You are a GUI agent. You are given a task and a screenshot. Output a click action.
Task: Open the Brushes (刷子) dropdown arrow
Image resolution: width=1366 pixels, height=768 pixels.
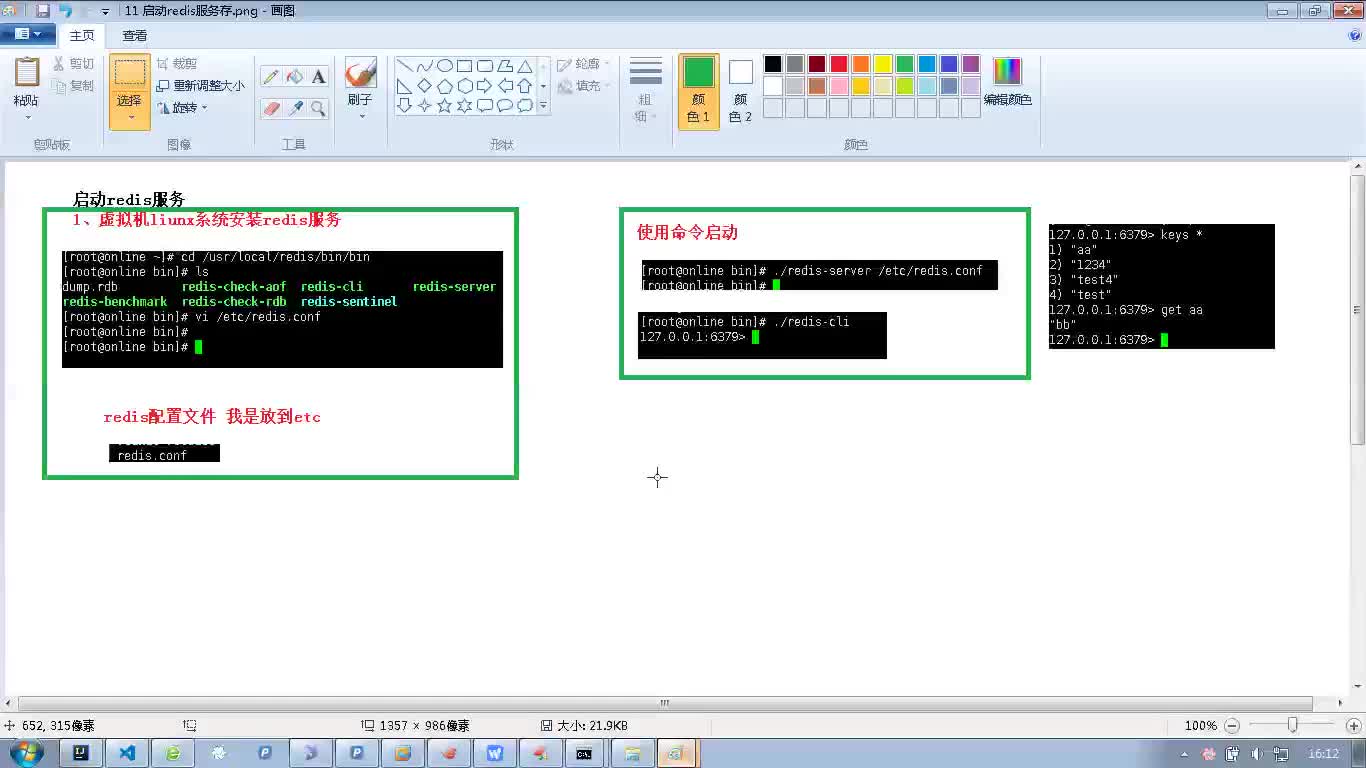[x=361, y=116]
